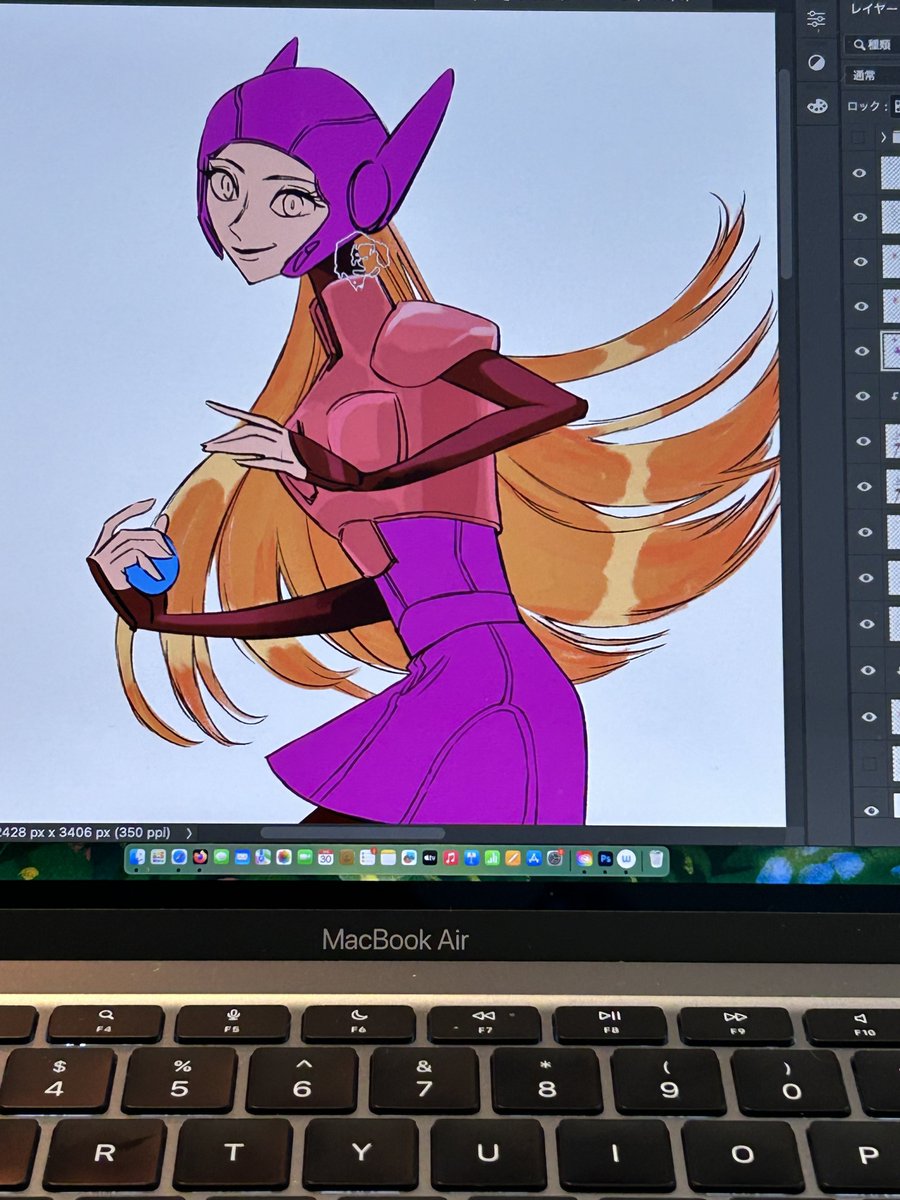Open the Properties panel sliders icon

click(x=816, y=19)
